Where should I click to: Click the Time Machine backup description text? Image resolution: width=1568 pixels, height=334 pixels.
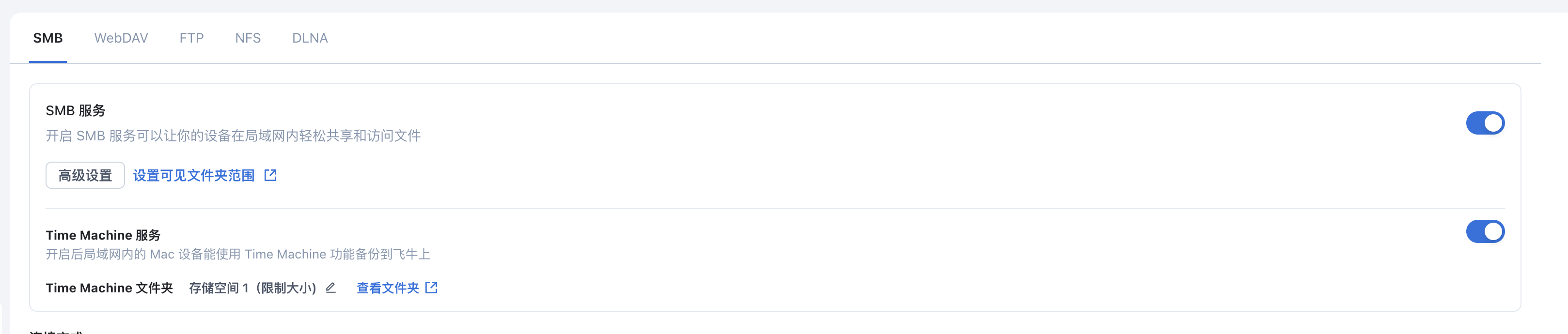238,254
